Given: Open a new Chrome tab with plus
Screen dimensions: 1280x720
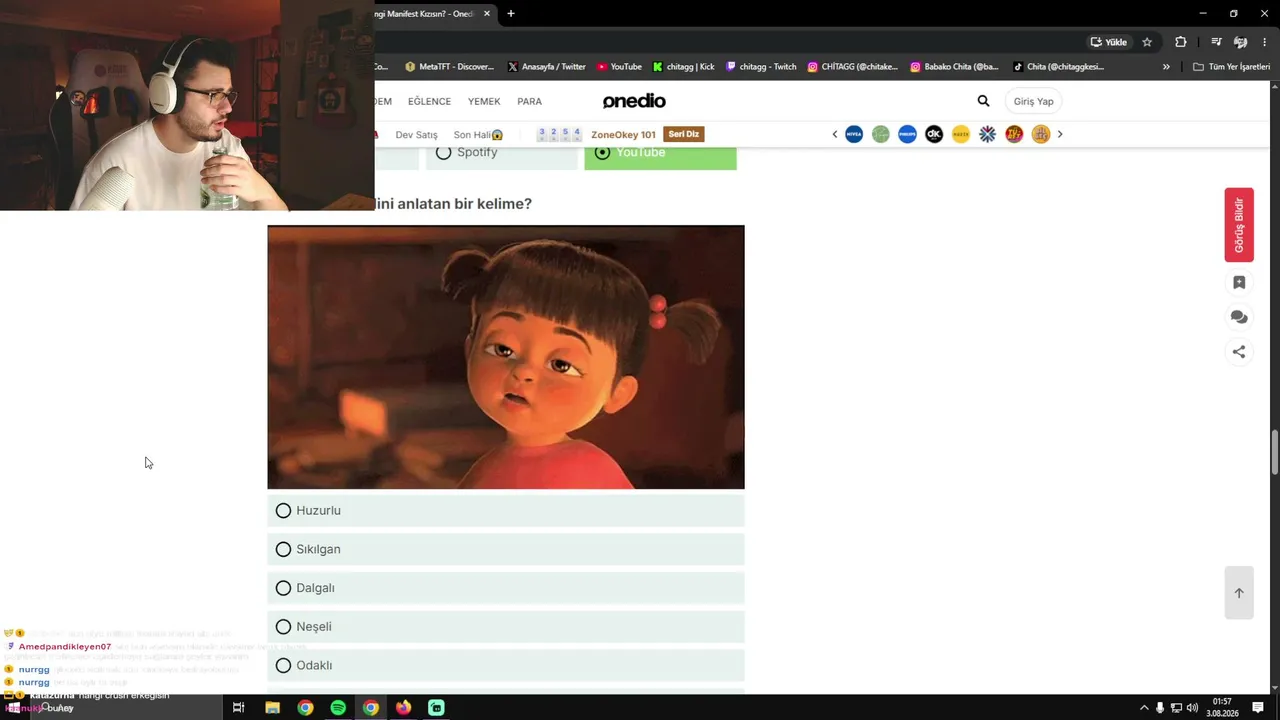Looking at the screenshot, I should click(511, 14).
